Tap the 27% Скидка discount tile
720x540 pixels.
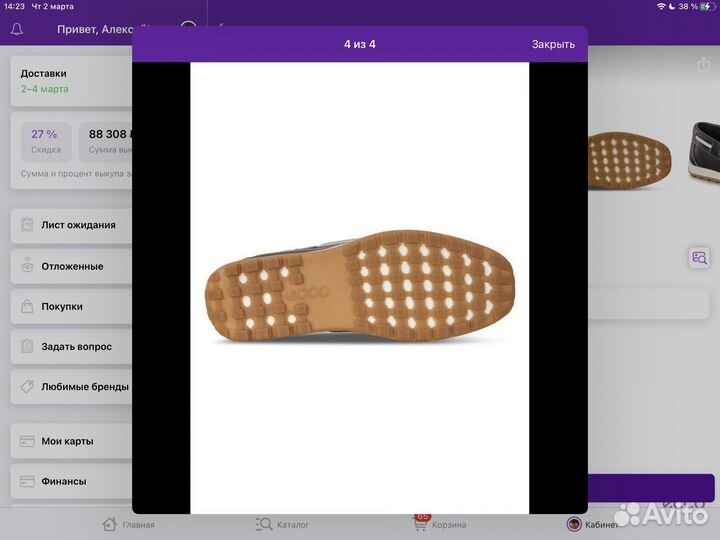pos(45,140)
